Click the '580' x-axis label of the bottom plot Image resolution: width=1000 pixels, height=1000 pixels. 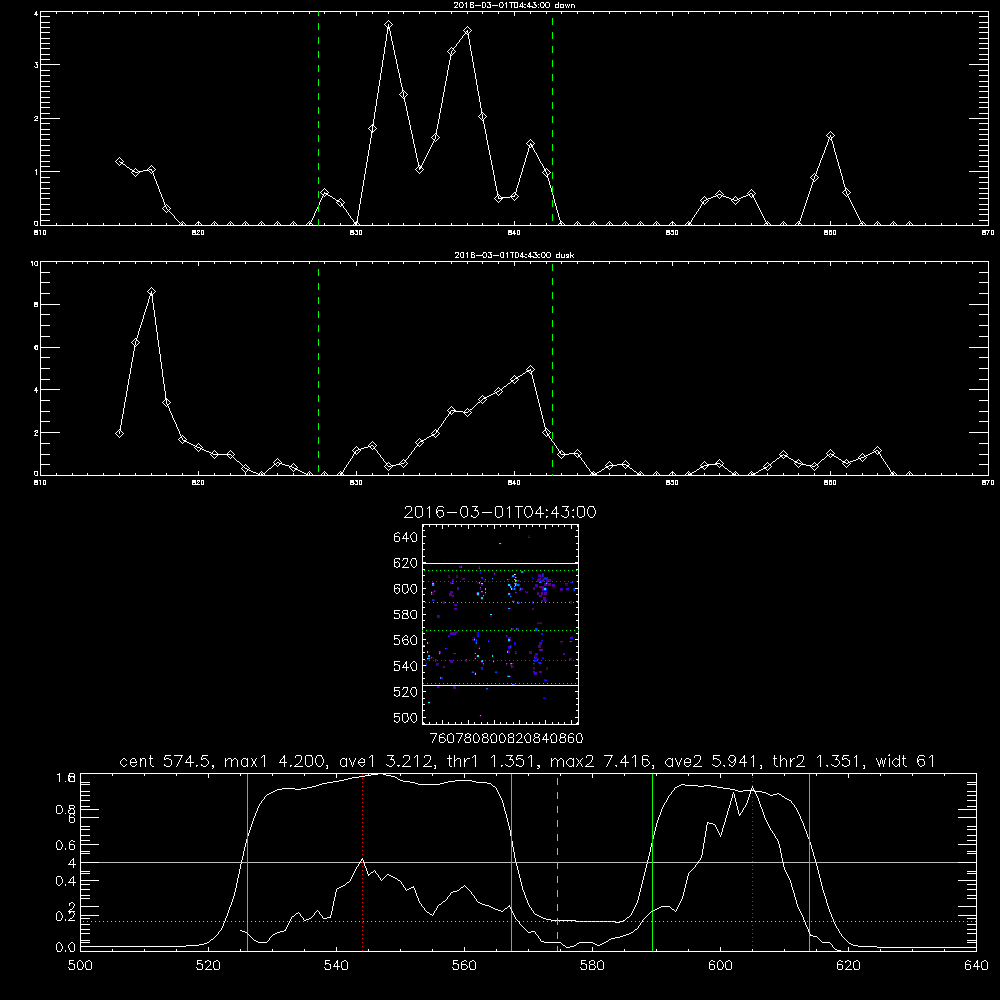[592, 966]
